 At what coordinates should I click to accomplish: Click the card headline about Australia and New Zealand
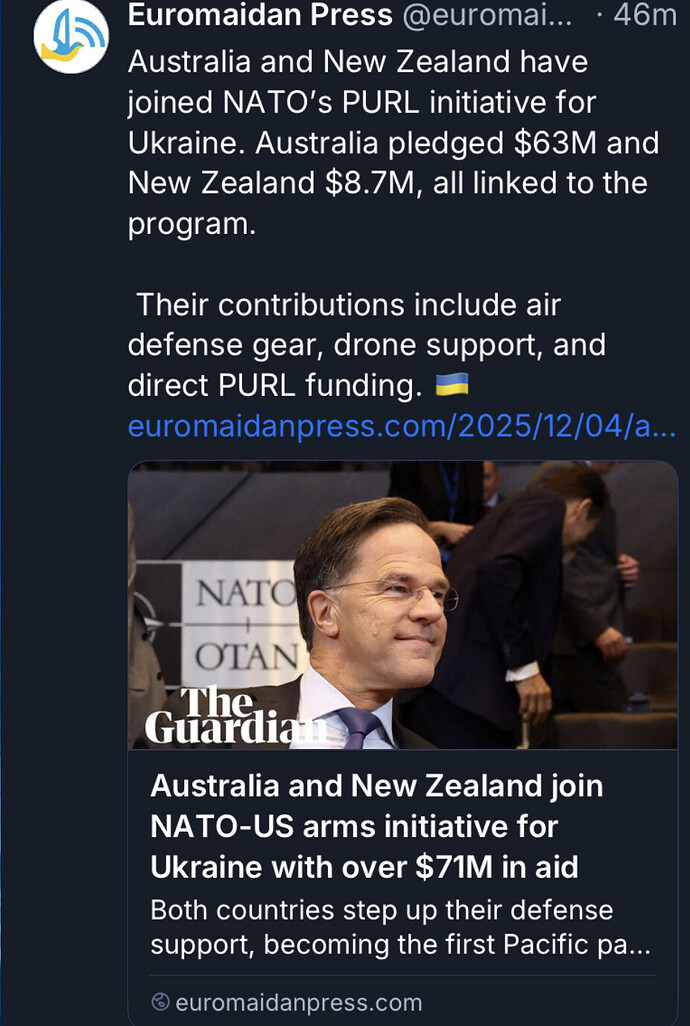[375, 826]
